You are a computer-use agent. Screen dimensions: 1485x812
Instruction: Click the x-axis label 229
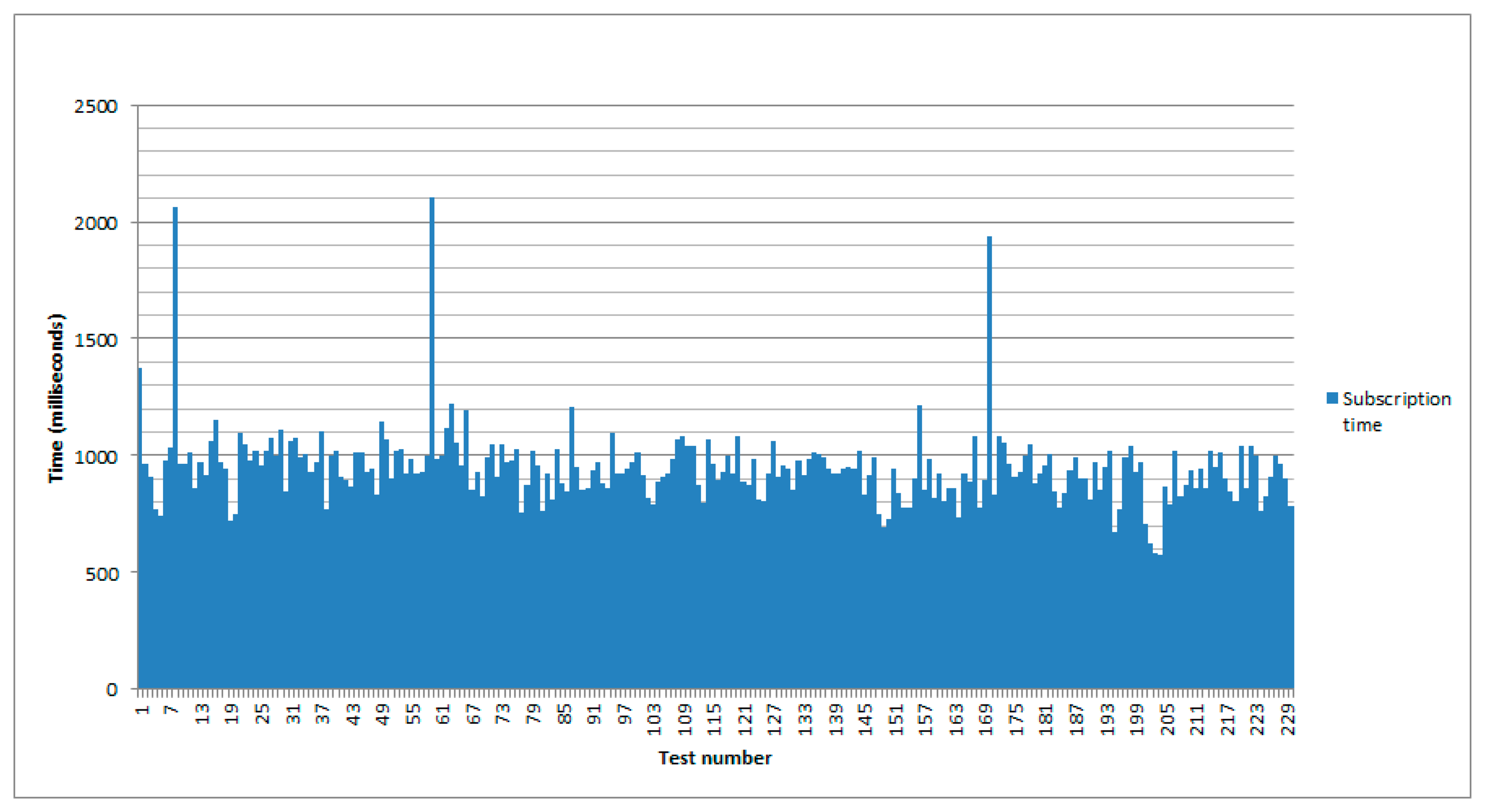coord(1287,718)
